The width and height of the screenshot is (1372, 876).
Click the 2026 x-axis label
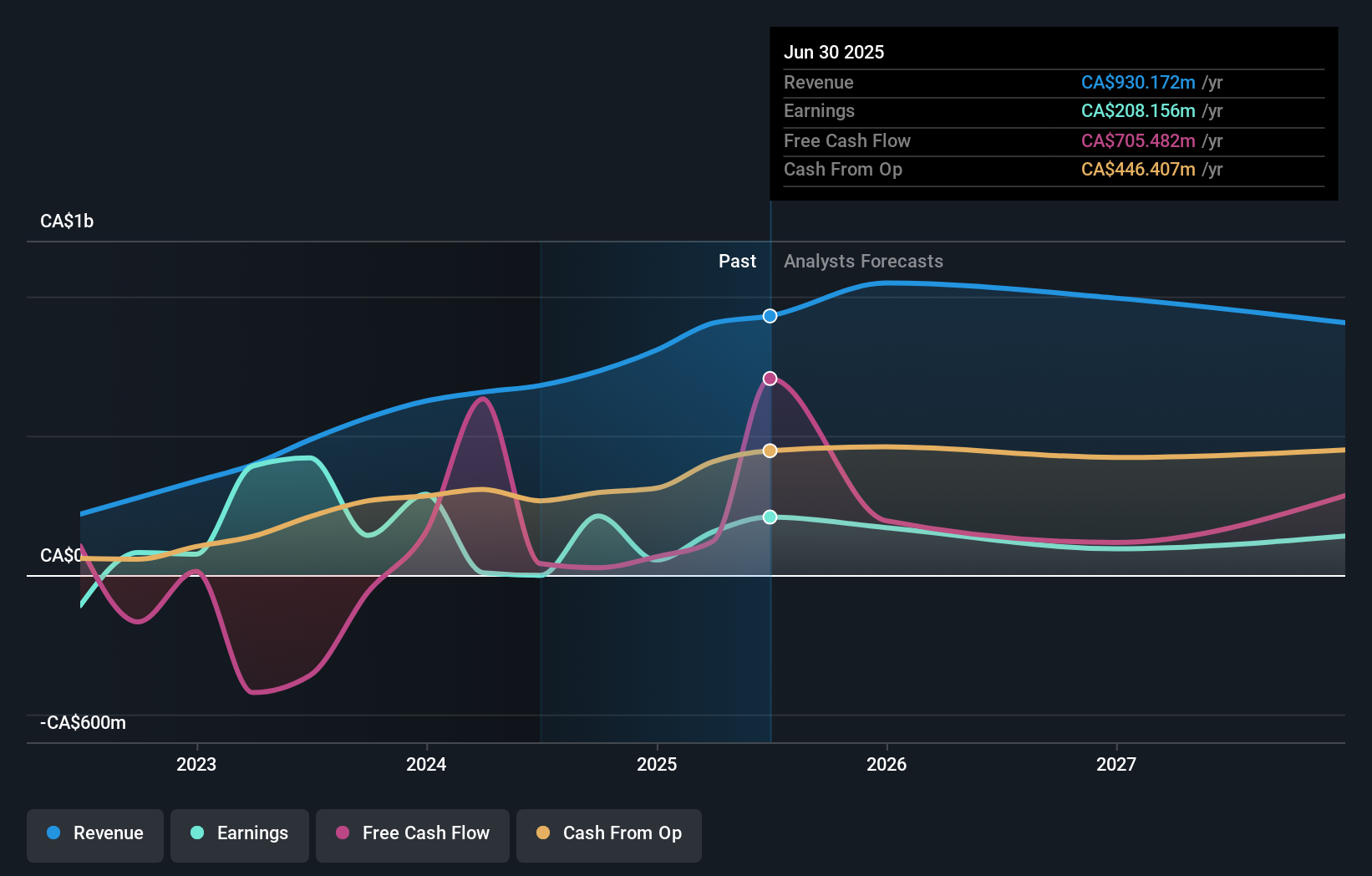[887, 765]
